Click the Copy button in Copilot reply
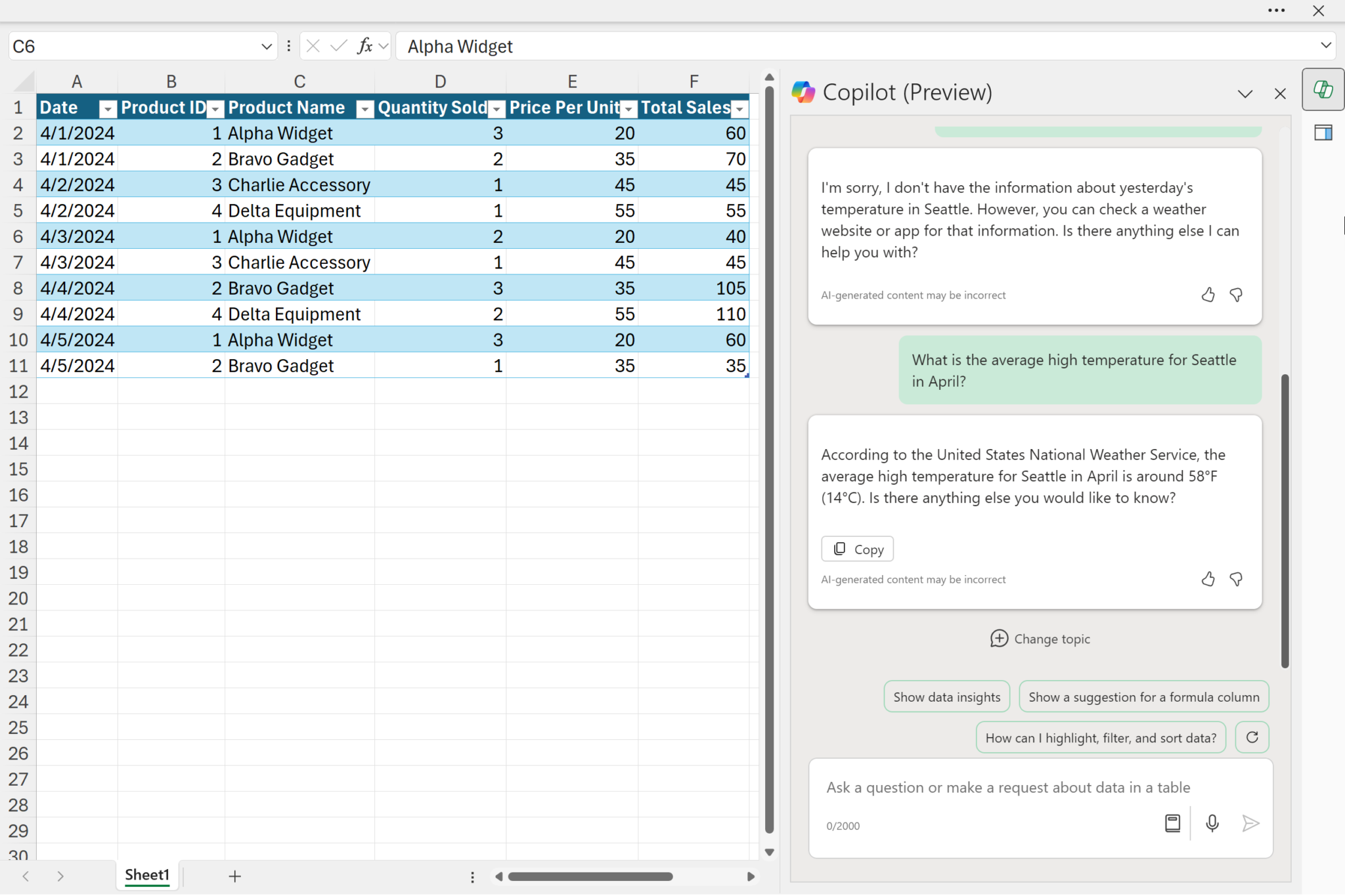This screenshot has height=896, width=1345. 857,549
